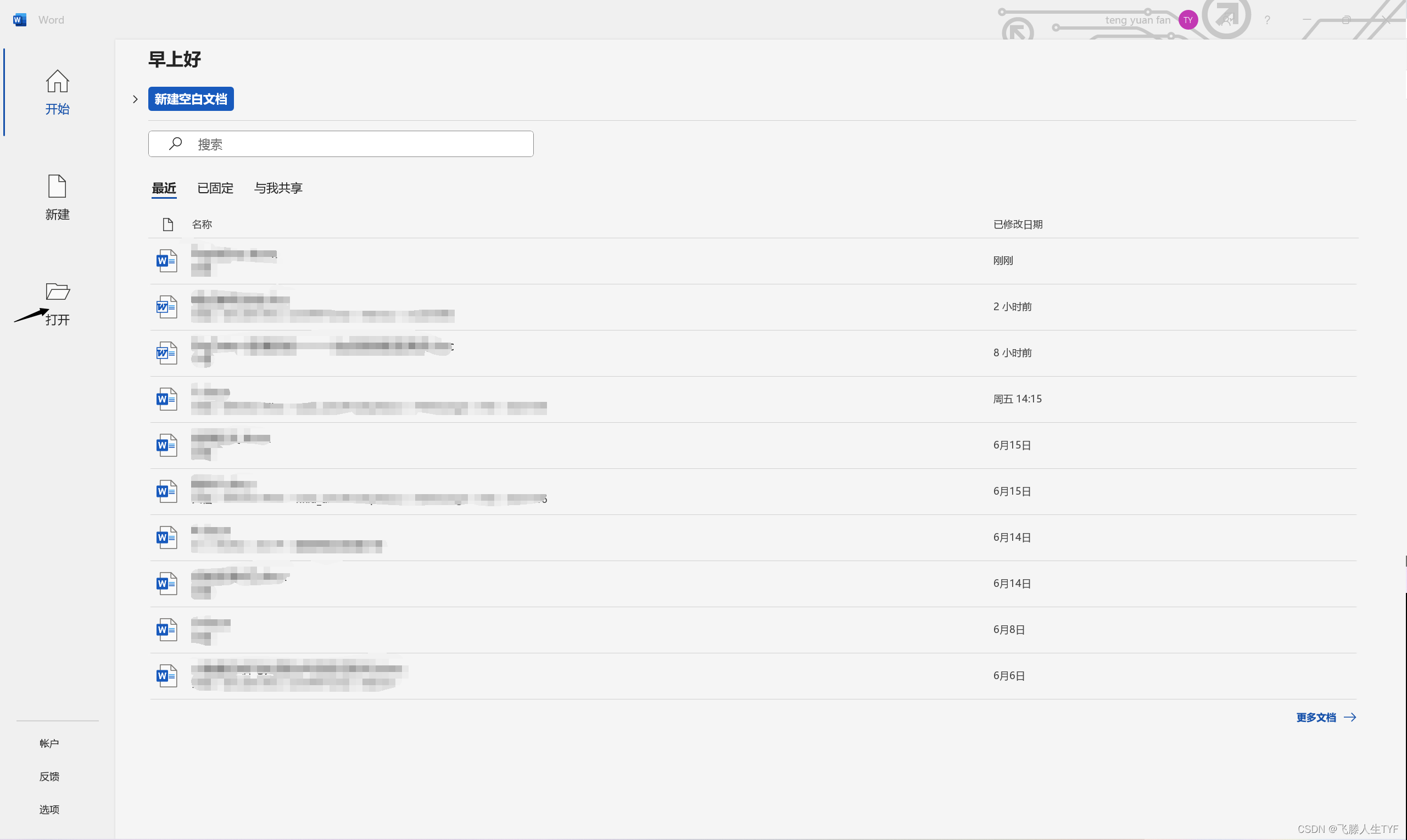Click the TY account avatar icon
Image resolution: width=1407 pixels, height=840 pixels.
pyautogui.click(x=1187, y=20)
